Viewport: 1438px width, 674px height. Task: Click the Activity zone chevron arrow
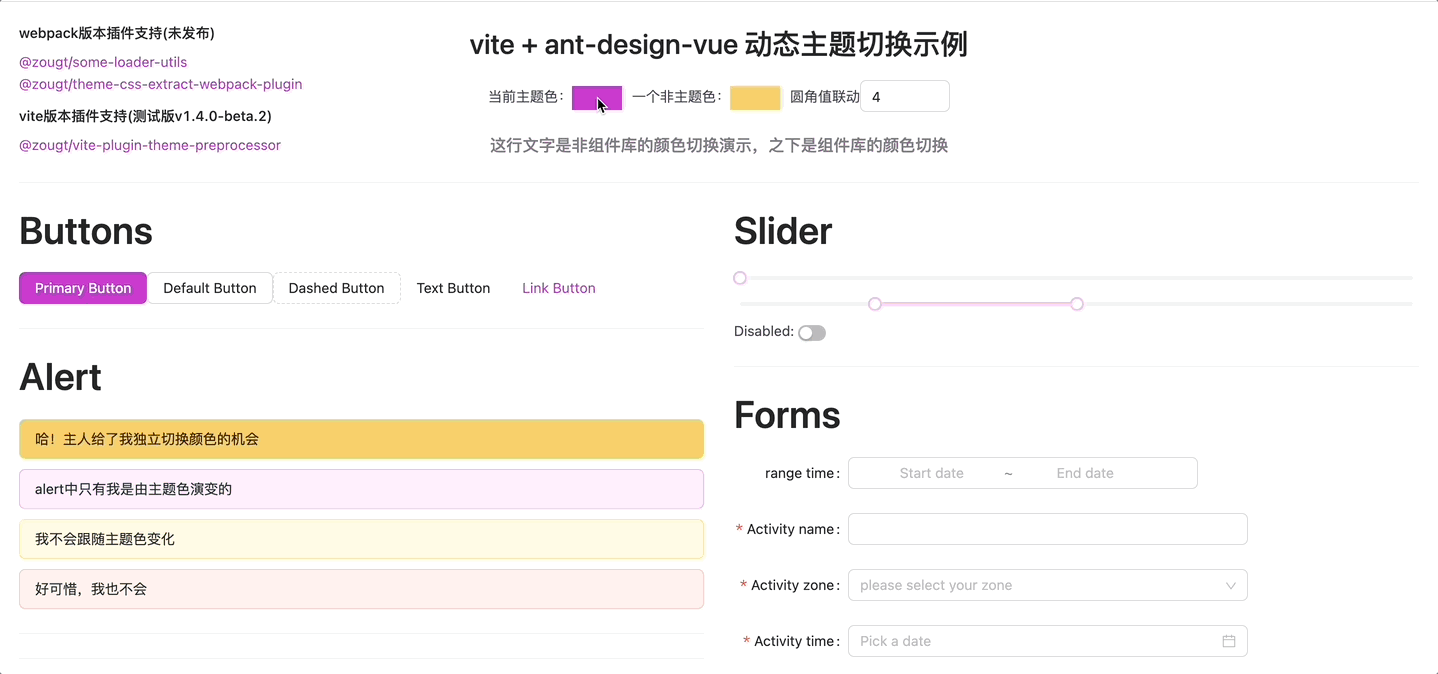point(1231,586)
